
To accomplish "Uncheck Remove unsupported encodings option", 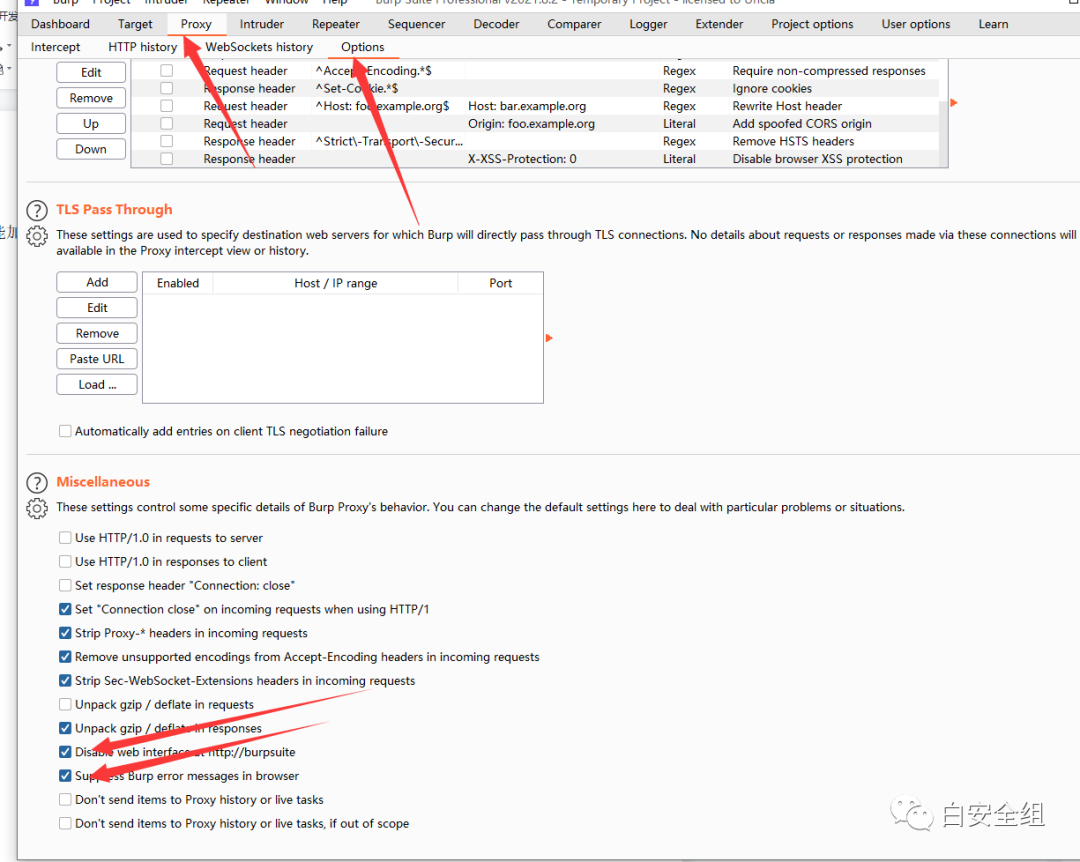I will click(65, 657).
